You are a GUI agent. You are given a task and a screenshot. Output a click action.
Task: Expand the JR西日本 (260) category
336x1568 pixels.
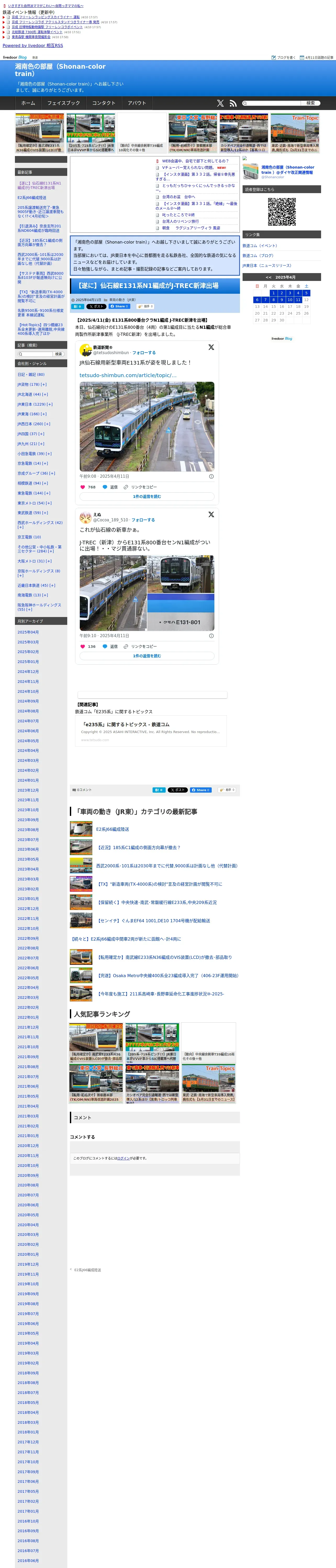pyautogui.click(x=48, y=424)
